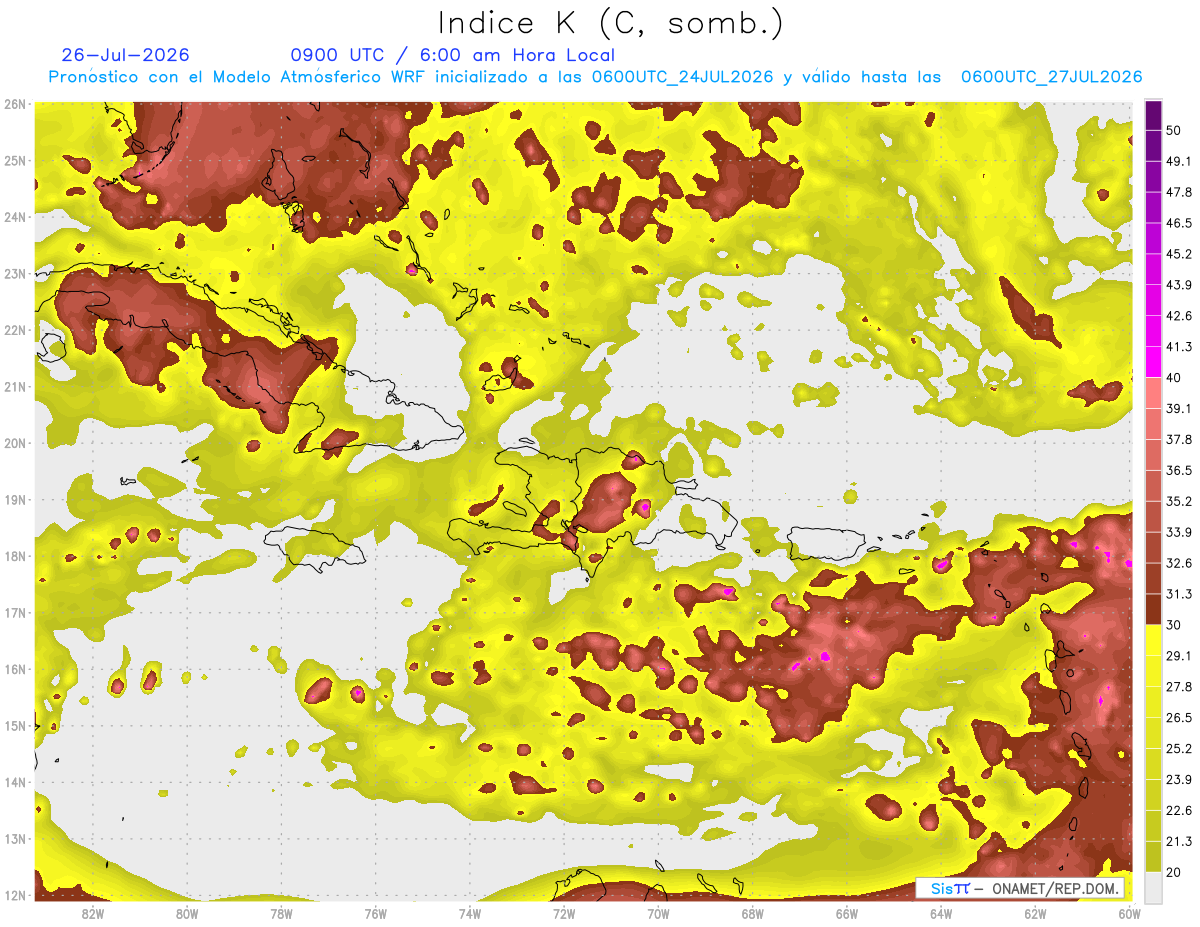Click the '46.5' colorbar value

click(x=1178, y=222)
